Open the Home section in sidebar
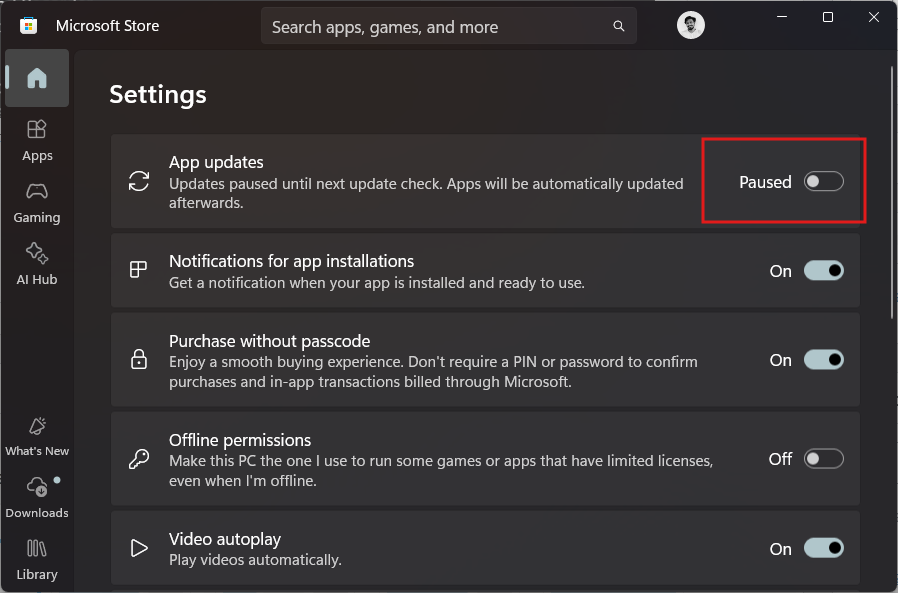 tap(37, 78)
